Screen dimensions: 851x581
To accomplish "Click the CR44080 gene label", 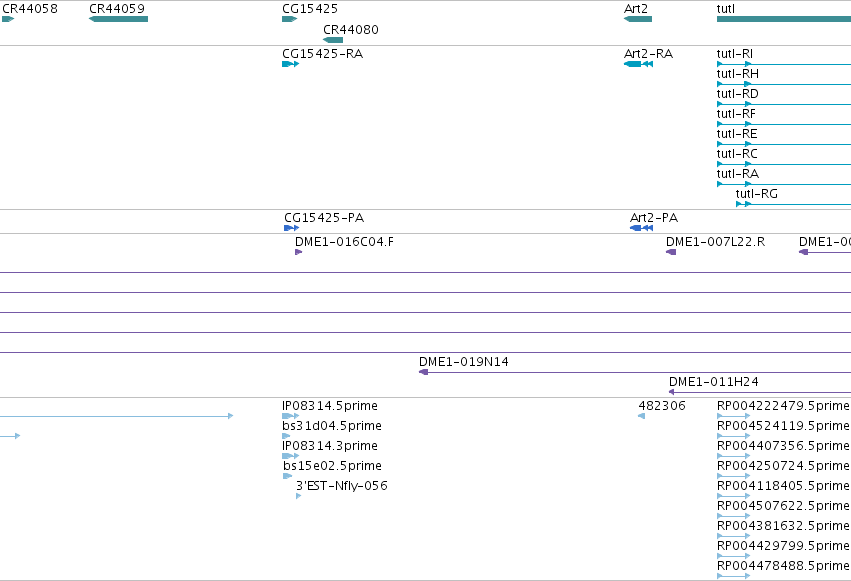I will (351, 30).
